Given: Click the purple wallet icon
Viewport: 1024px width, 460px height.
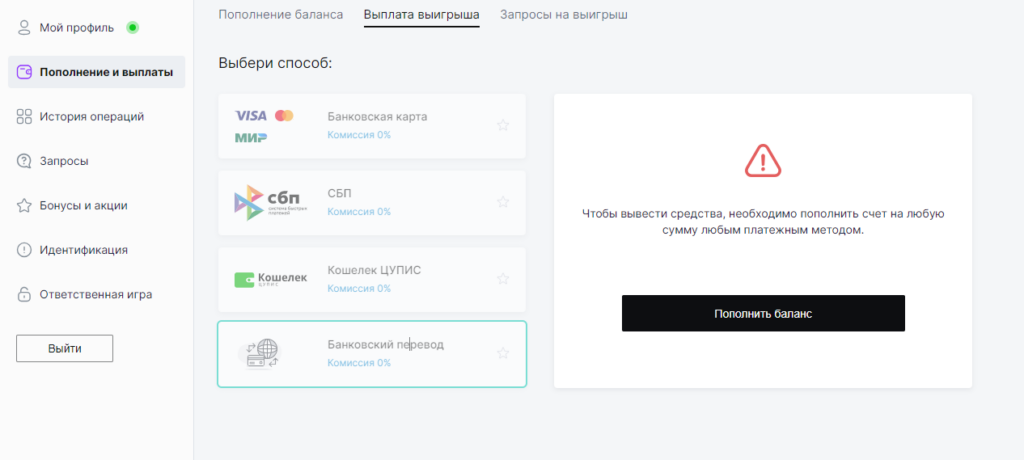Looking at the screenshot, I should (x=24, y=72).
